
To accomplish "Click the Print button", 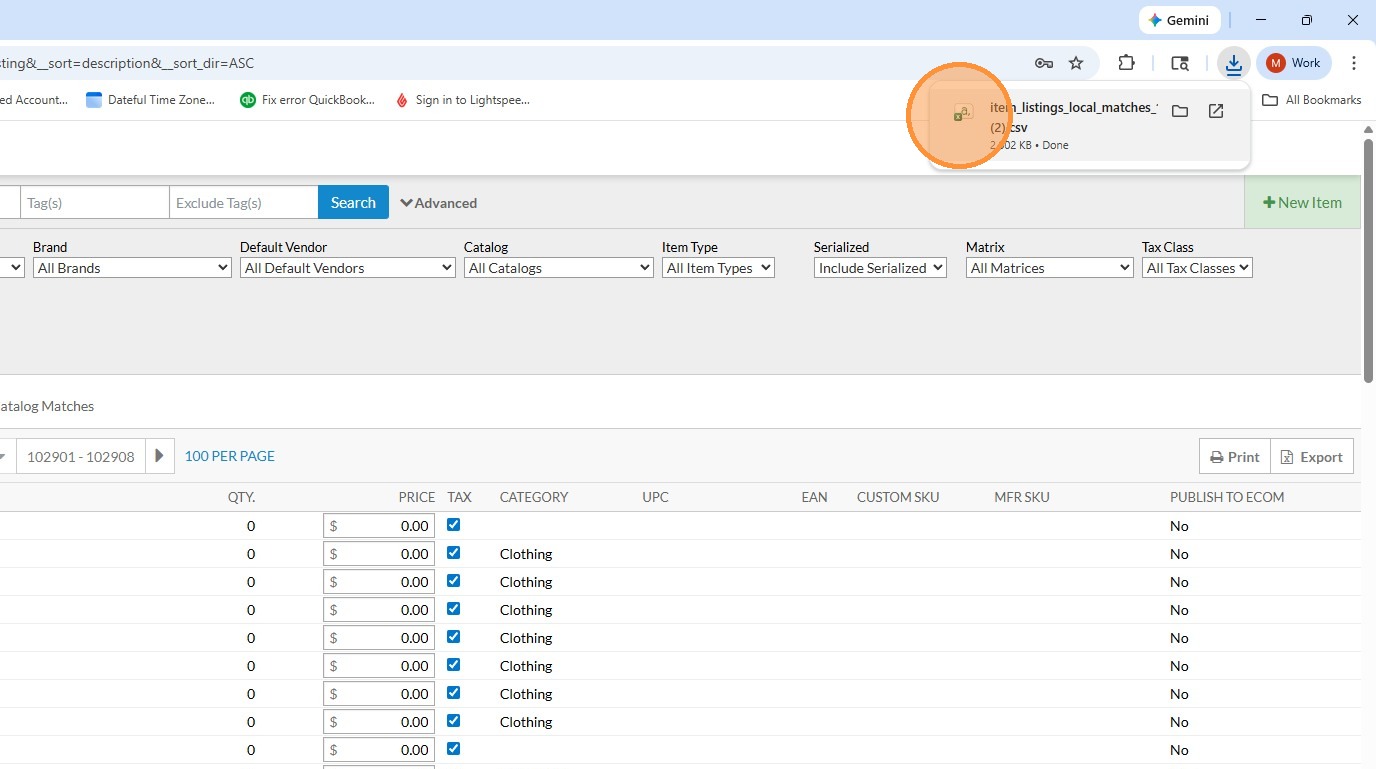I will (x=1235, y=456).
